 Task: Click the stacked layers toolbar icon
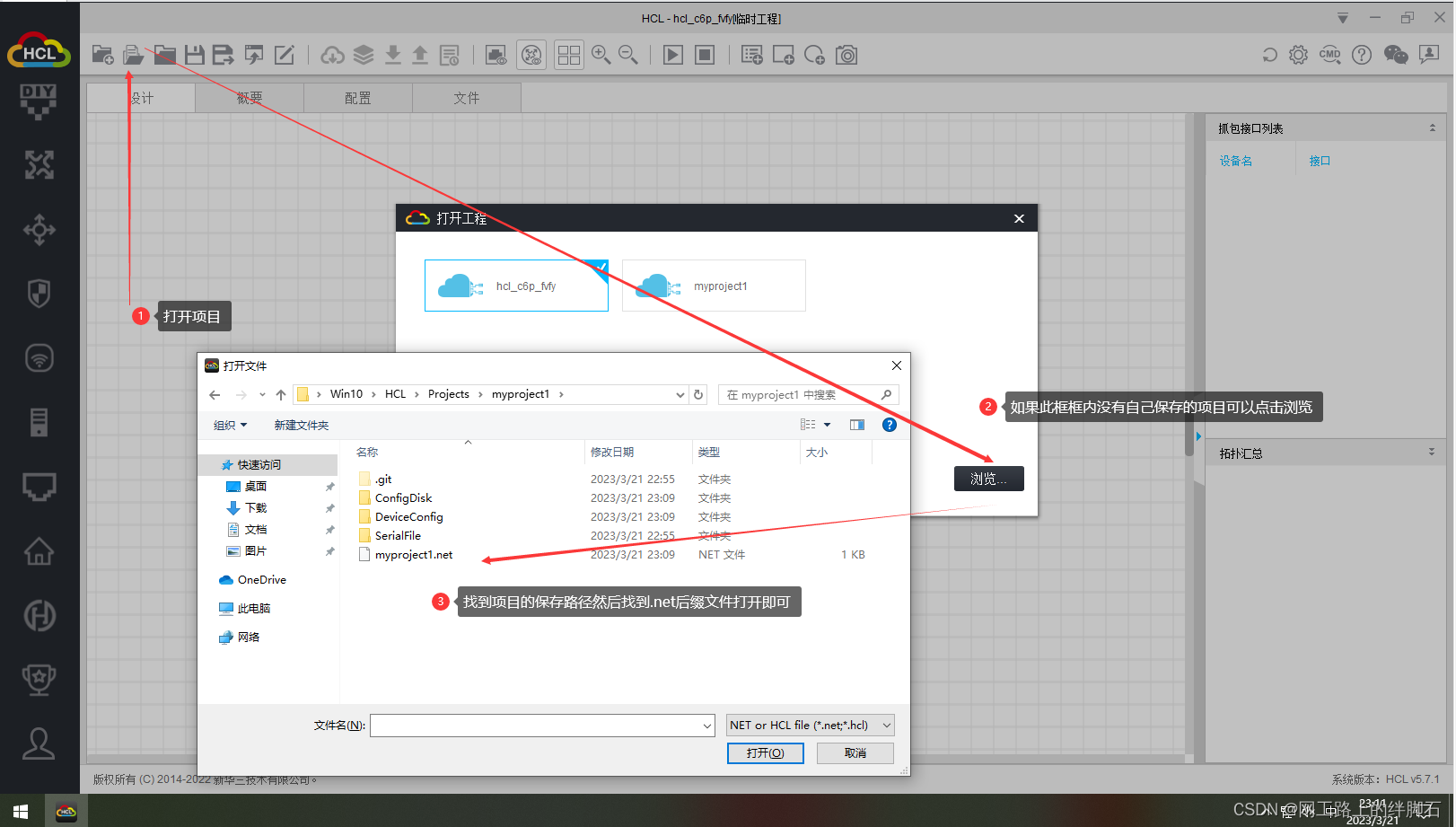click(x=364, y=55)
